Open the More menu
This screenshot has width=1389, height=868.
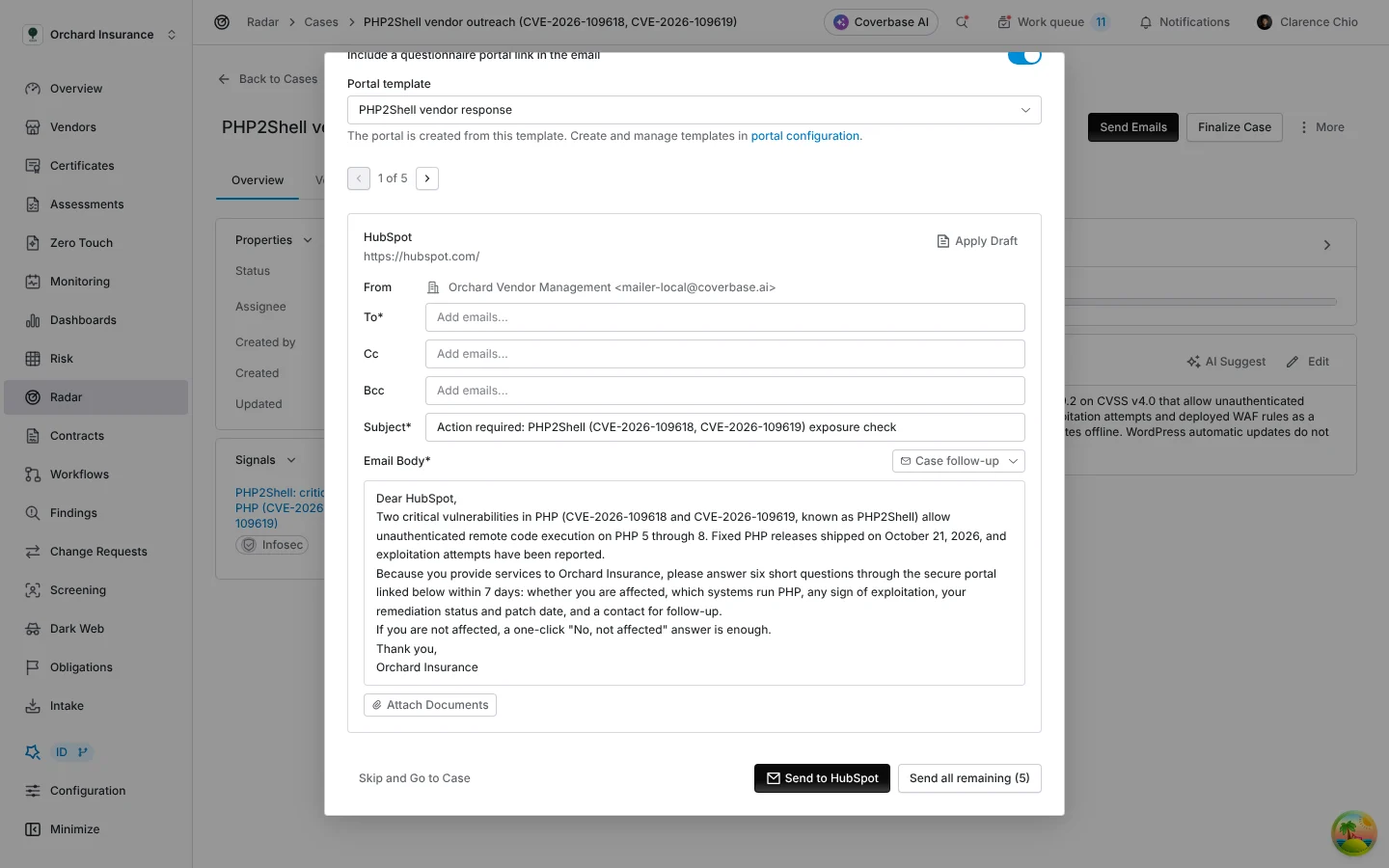tap(1321, 127)
